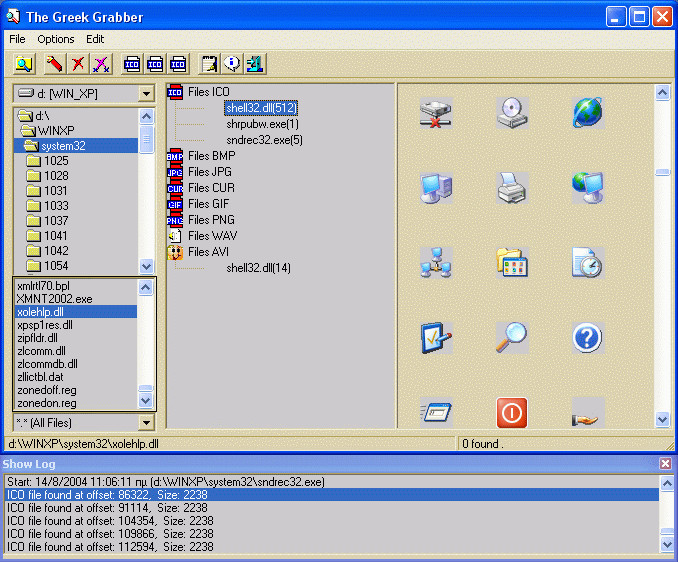This screenshot has width=678, height=562.
Task: Select the blue question mark help icon
Action: (x=587, y=337)
